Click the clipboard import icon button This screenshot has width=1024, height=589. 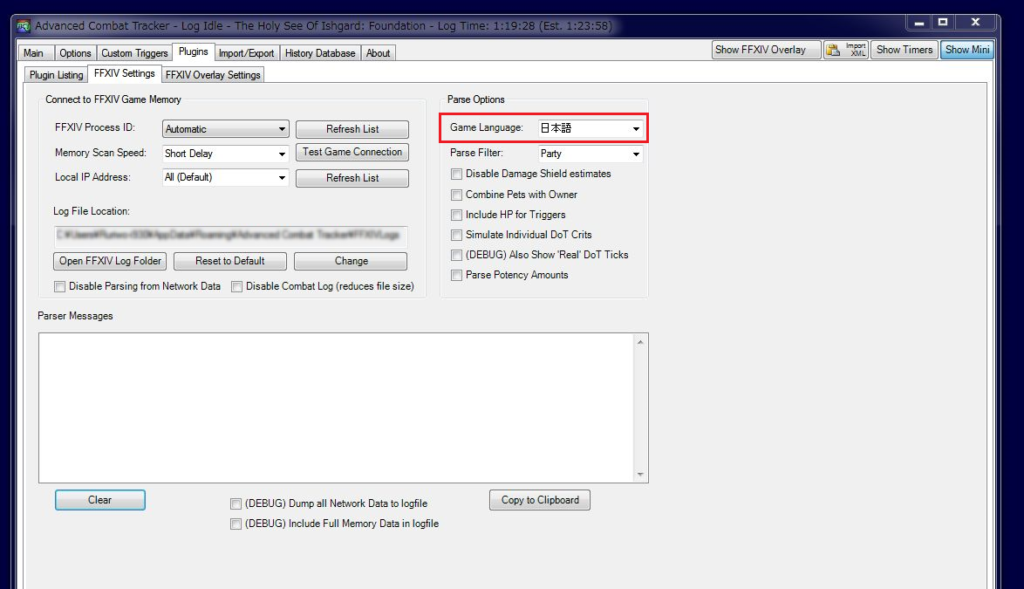click(x=846, y=50)
